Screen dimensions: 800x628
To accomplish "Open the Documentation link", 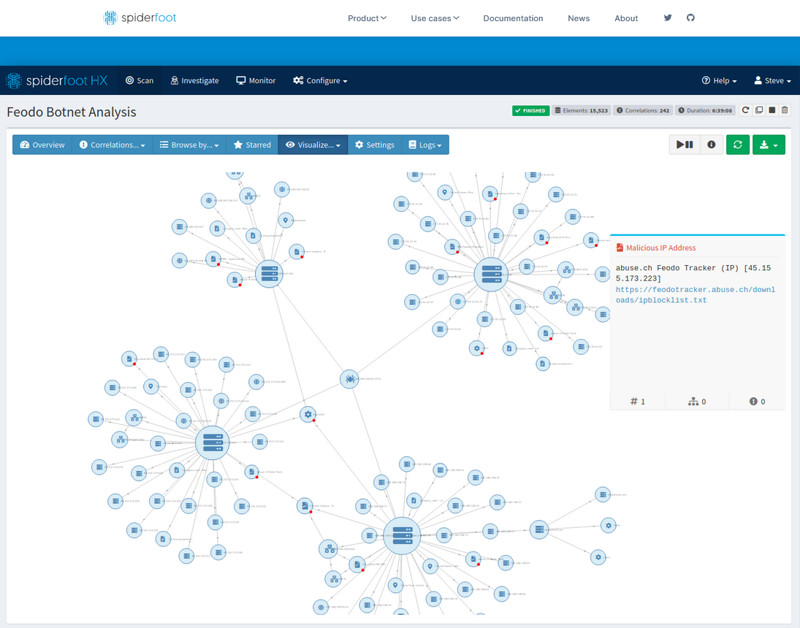I will [x=513, y=18].
